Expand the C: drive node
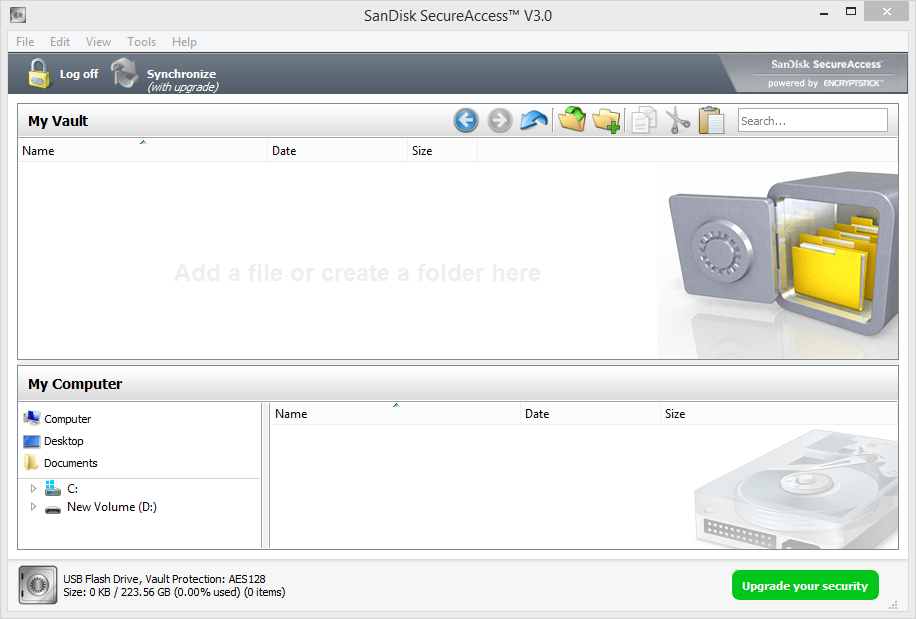 [x=33, y=488]
